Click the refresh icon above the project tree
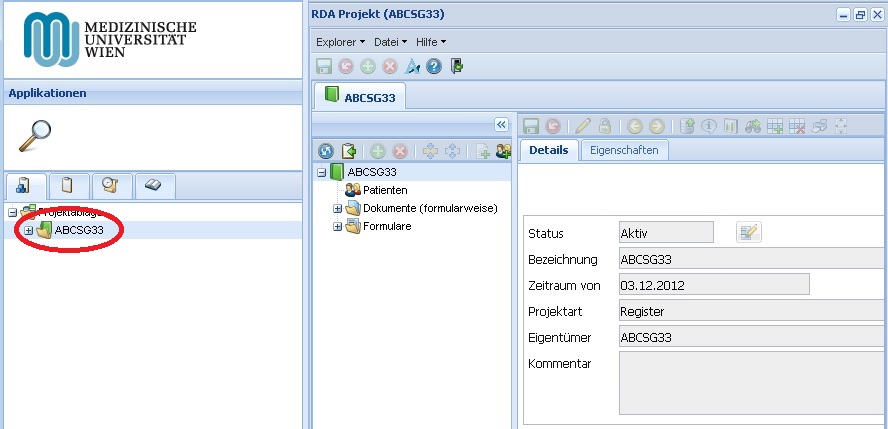 point(326,152)
